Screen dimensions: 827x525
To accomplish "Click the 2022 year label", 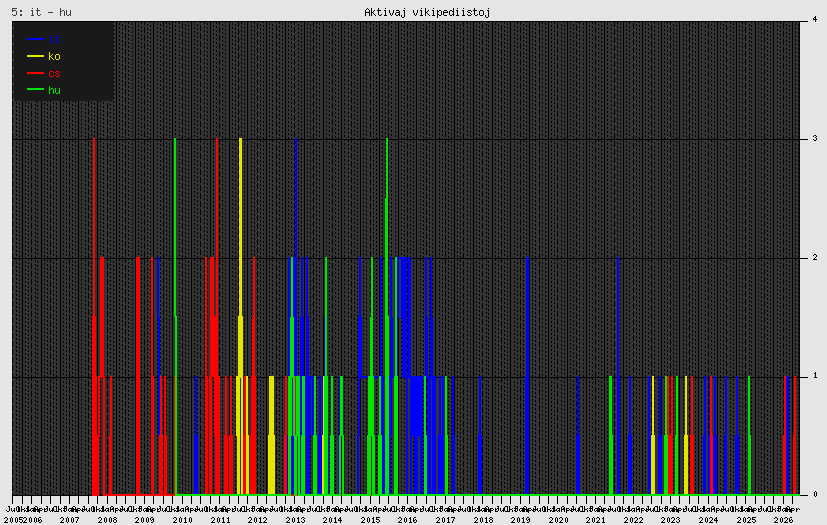I will point(633,520).
